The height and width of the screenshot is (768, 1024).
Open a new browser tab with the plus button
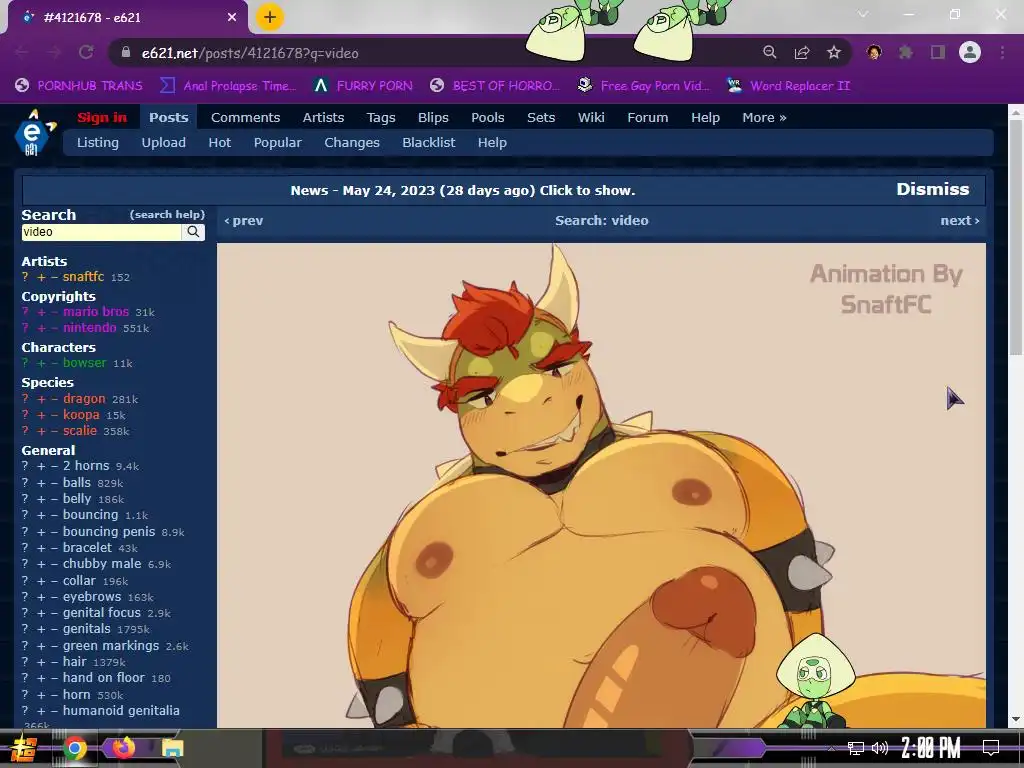tap(269, 17)
